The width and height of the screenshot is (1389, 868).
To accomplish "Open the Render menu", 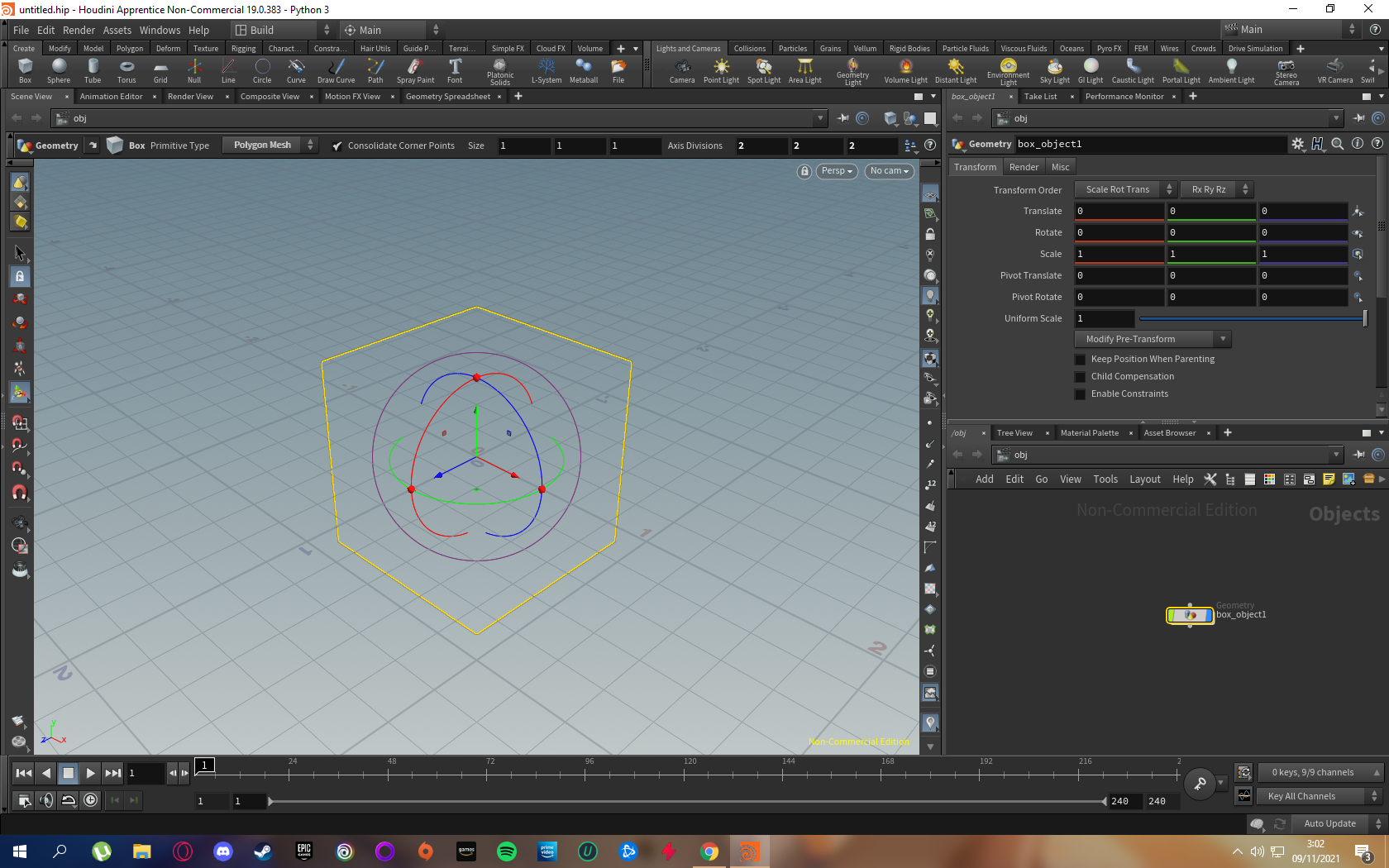I will [79, 31].
